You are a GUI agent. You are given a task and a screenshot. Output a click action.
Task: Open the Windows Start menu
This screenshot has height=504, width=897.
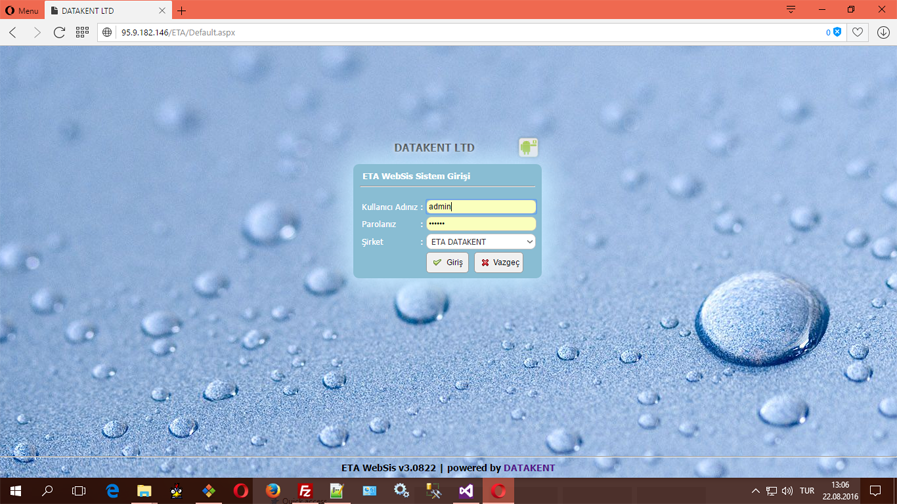pyautogui.click(x=16, y=491)
